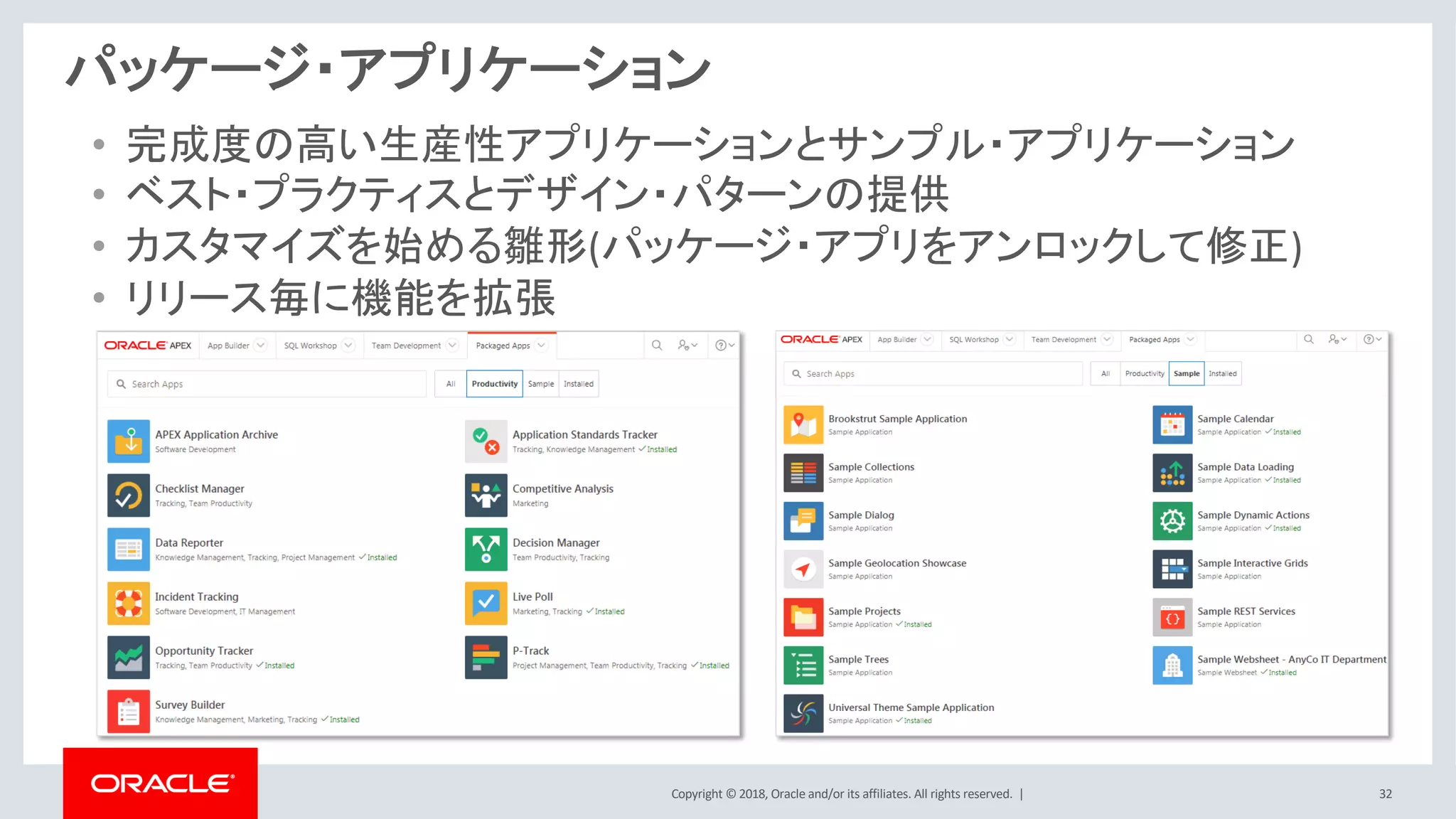Open the Competitive Analysis title link
The width and height of the screenshot is (1456, 819).
click(x=563, y=488)
